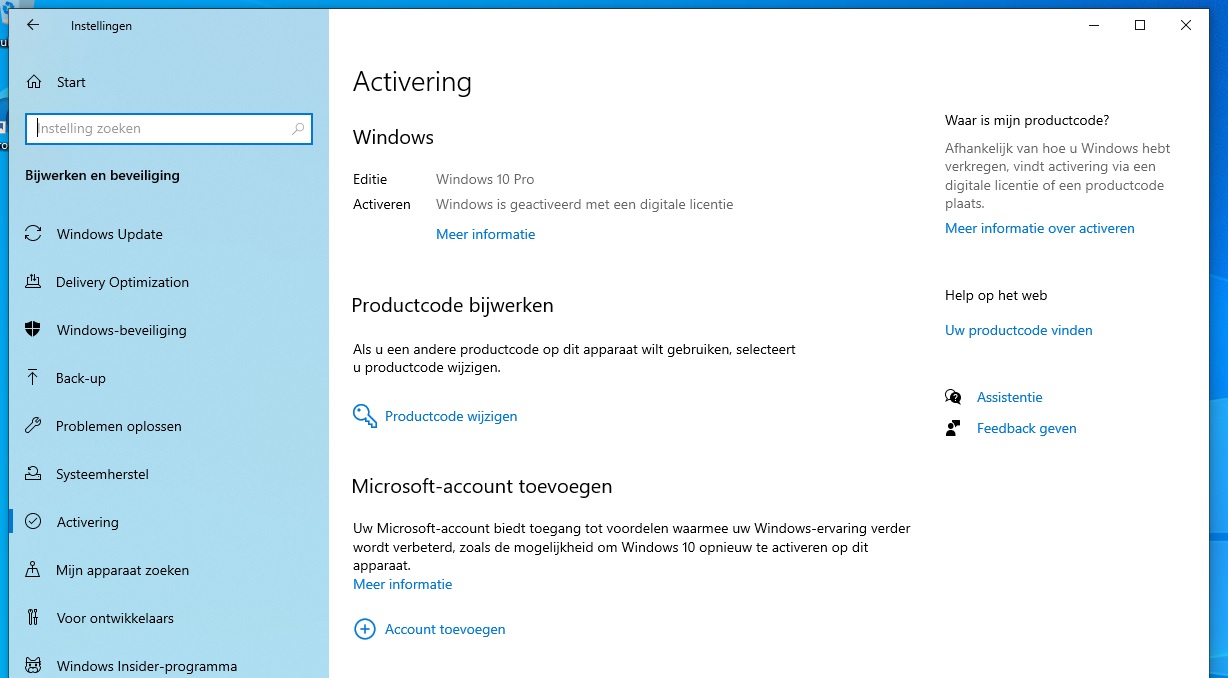1228x678 pixels.
Task: Select the Delivery Optimization icon
Action: click(33, 282)
